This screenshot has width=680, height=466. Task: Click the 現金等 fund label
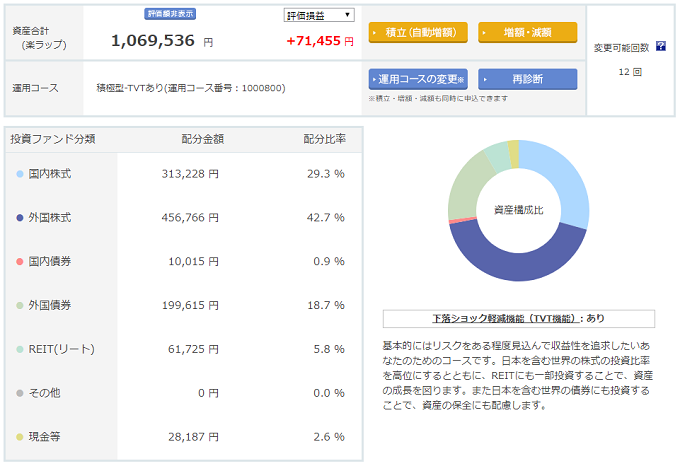coord(44,437)
